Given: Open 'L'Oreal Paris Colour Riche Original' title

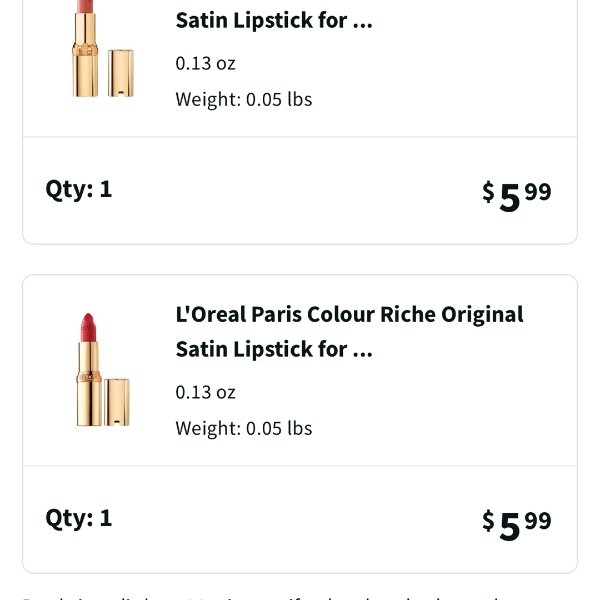Looking at the screenshot, I should point(349,315).
